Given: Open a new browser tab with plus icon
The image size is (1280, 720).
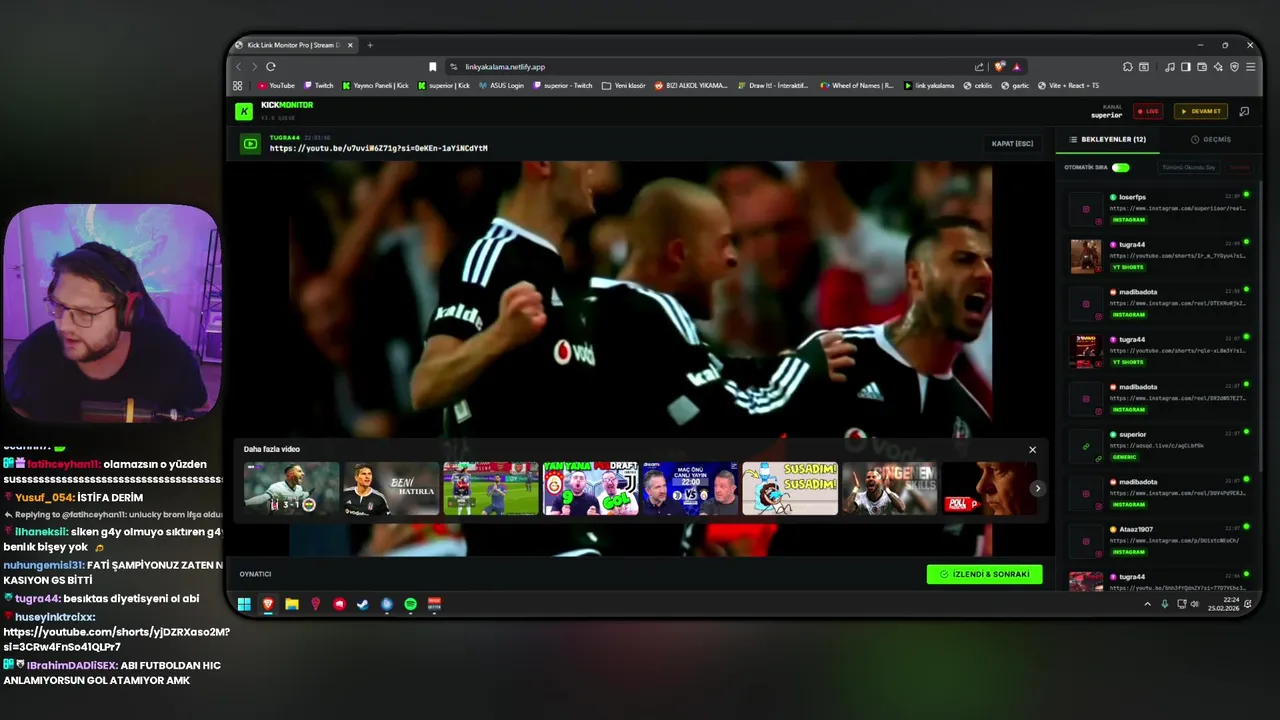Looking at the screenshot, I should (x=370, y=45).
